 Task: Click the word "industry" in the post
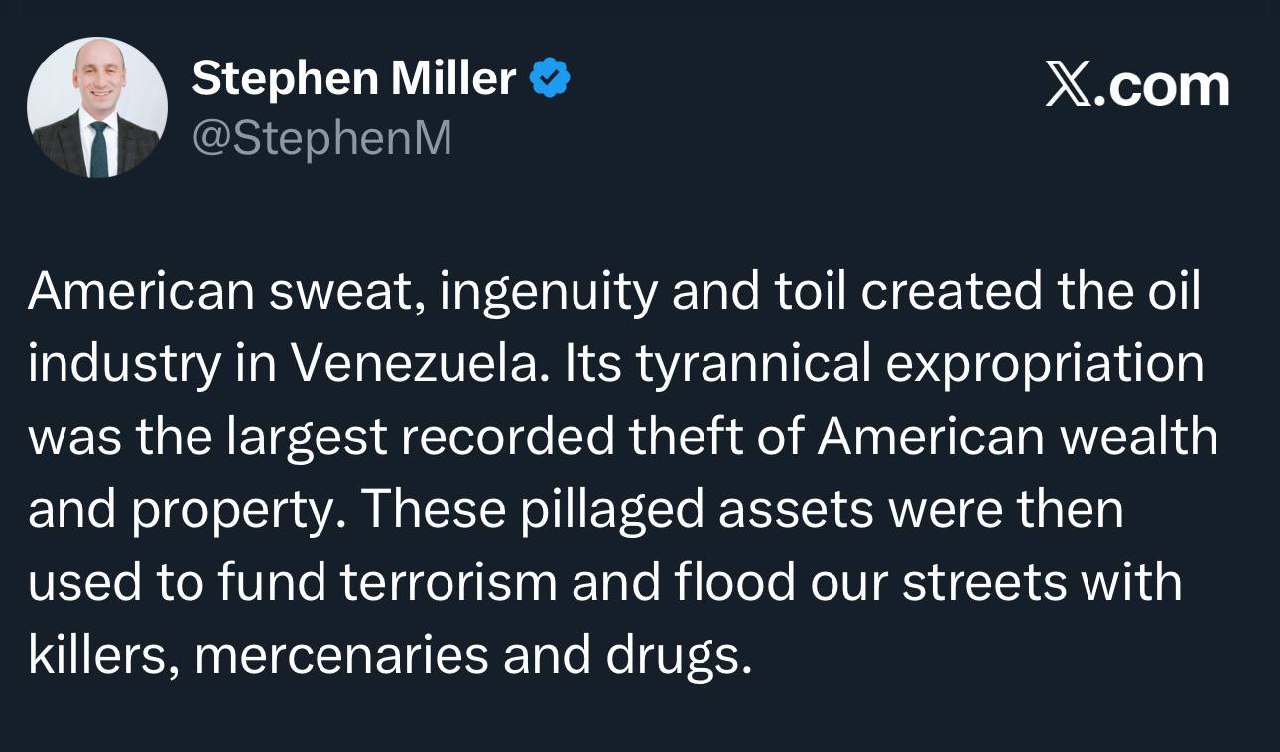click(x=122, y=366)
